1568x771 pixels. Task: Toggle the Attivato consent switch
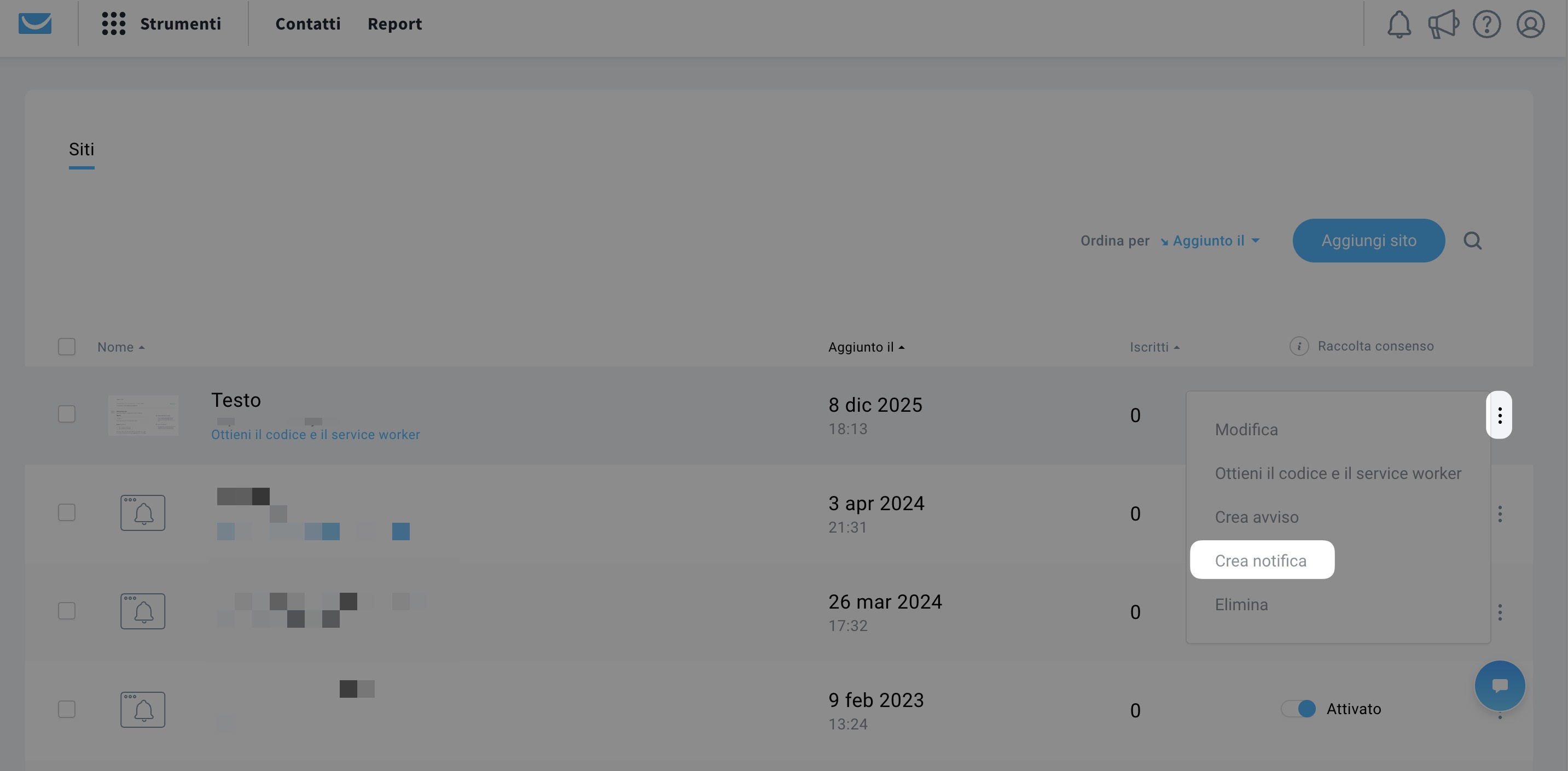pos(1298,709)
